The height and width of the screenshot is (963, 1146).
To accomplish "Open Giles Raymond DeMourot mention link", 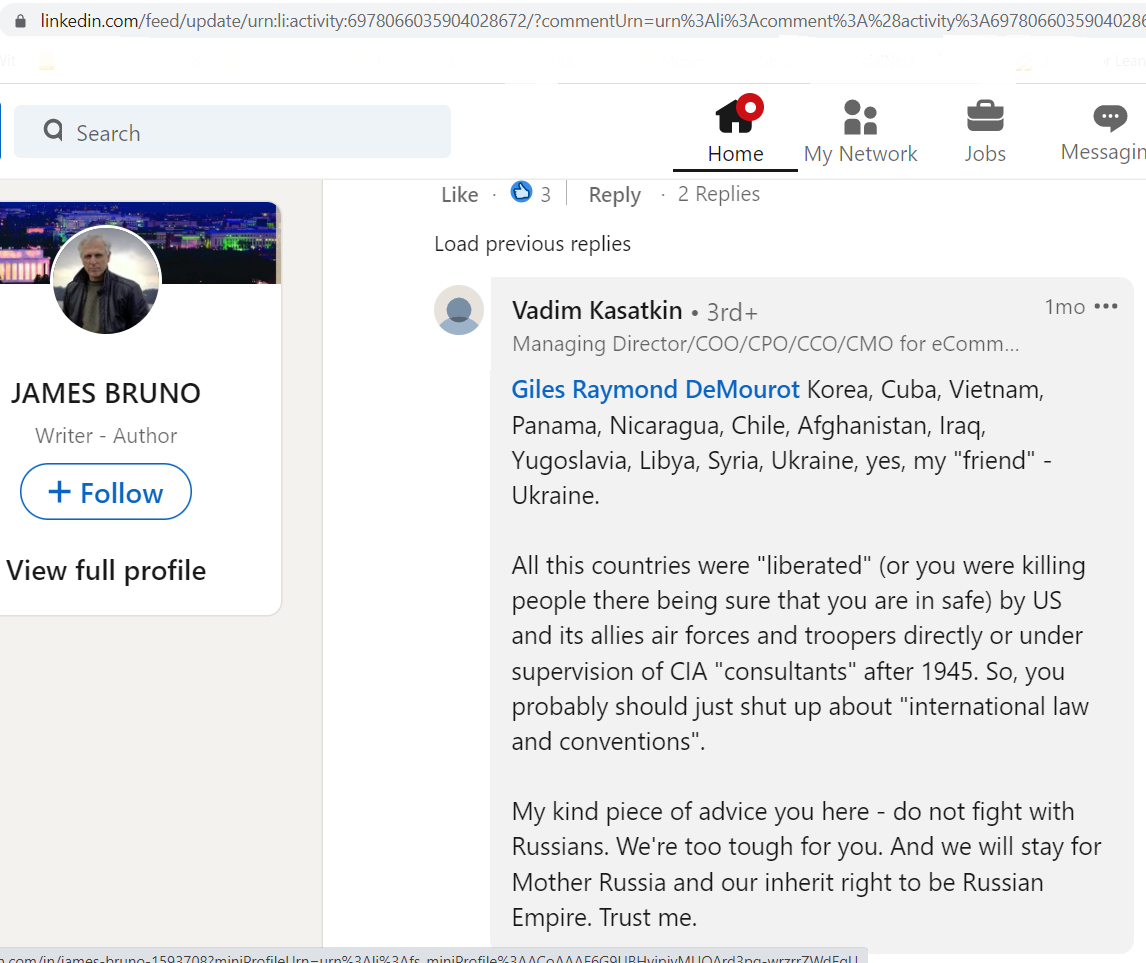I will point(656,389).
